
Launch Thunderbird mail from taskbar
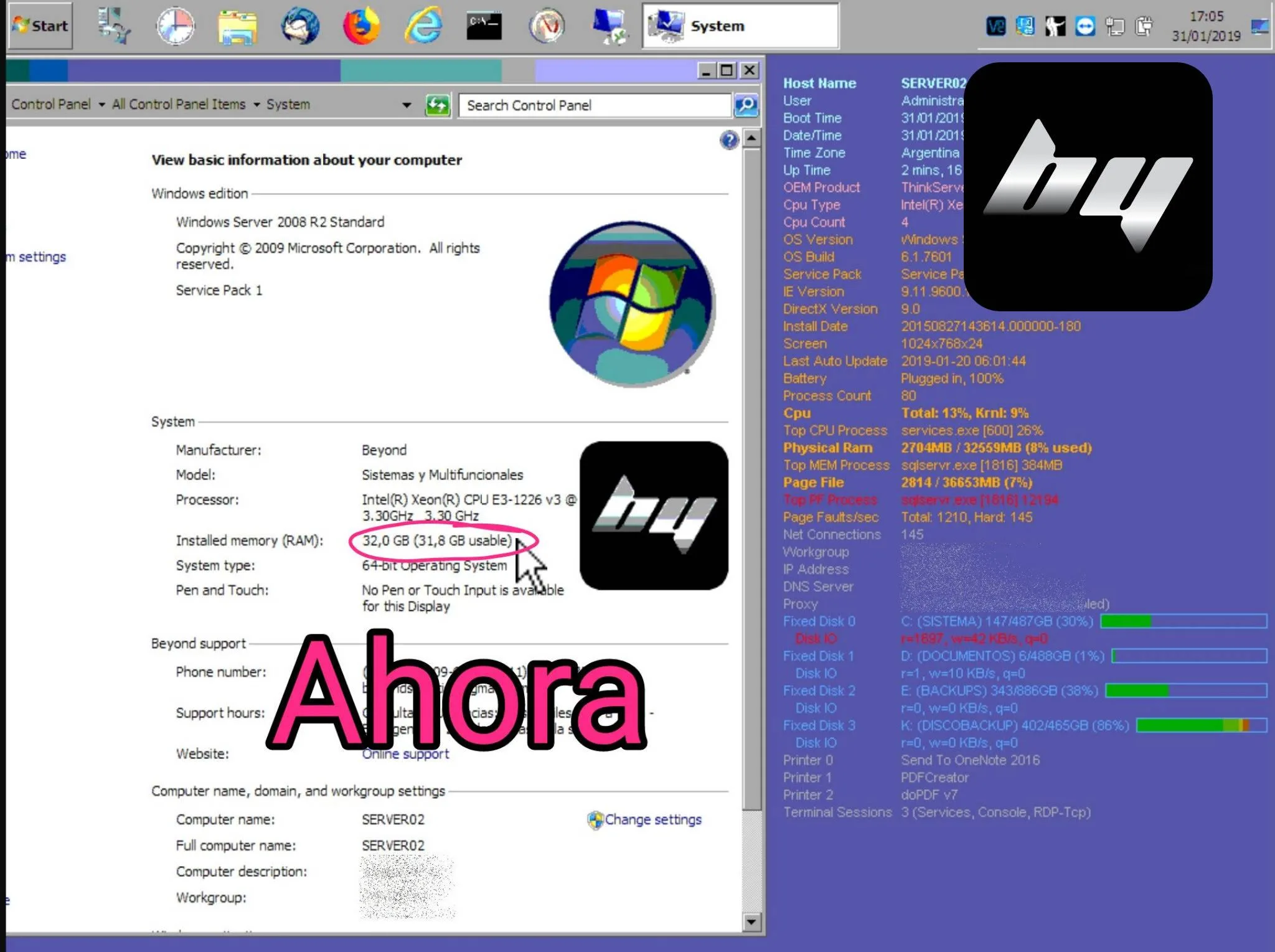(299, 26)
